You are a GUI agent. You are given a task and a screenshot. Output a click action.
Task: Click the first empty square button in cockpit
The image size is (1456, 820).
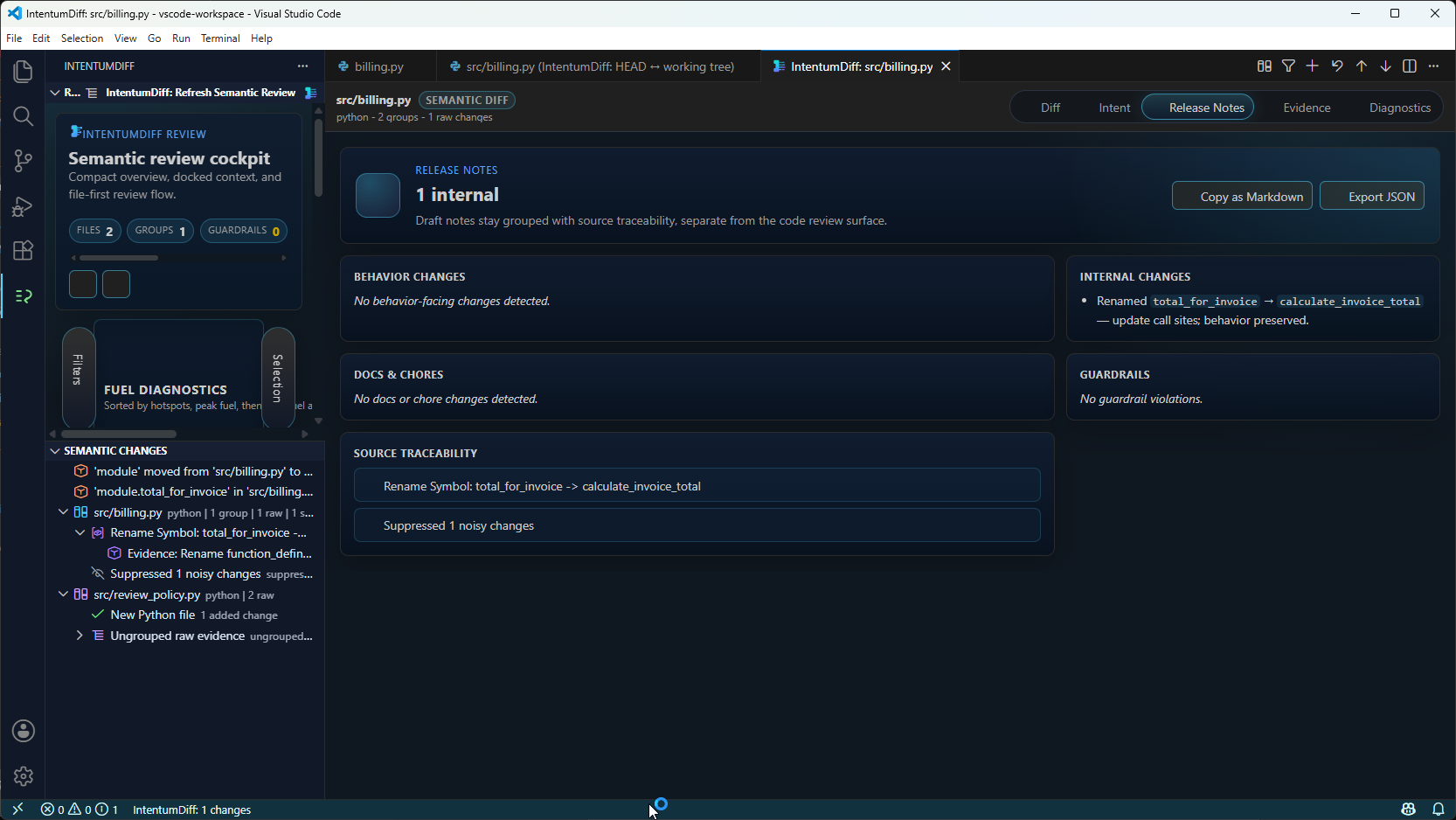[x=83, y=284]
